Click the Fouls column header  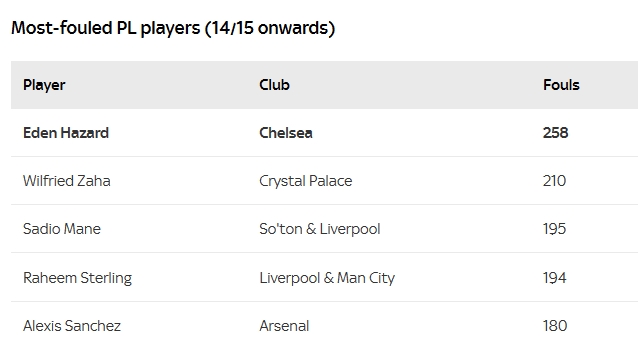tap(561, 85)
